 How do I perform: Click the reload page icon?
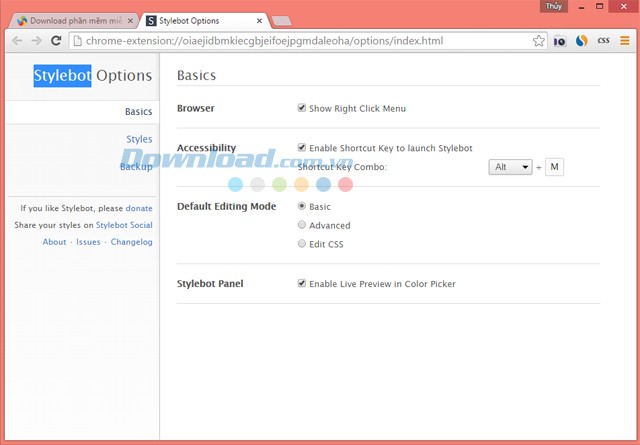56,41
